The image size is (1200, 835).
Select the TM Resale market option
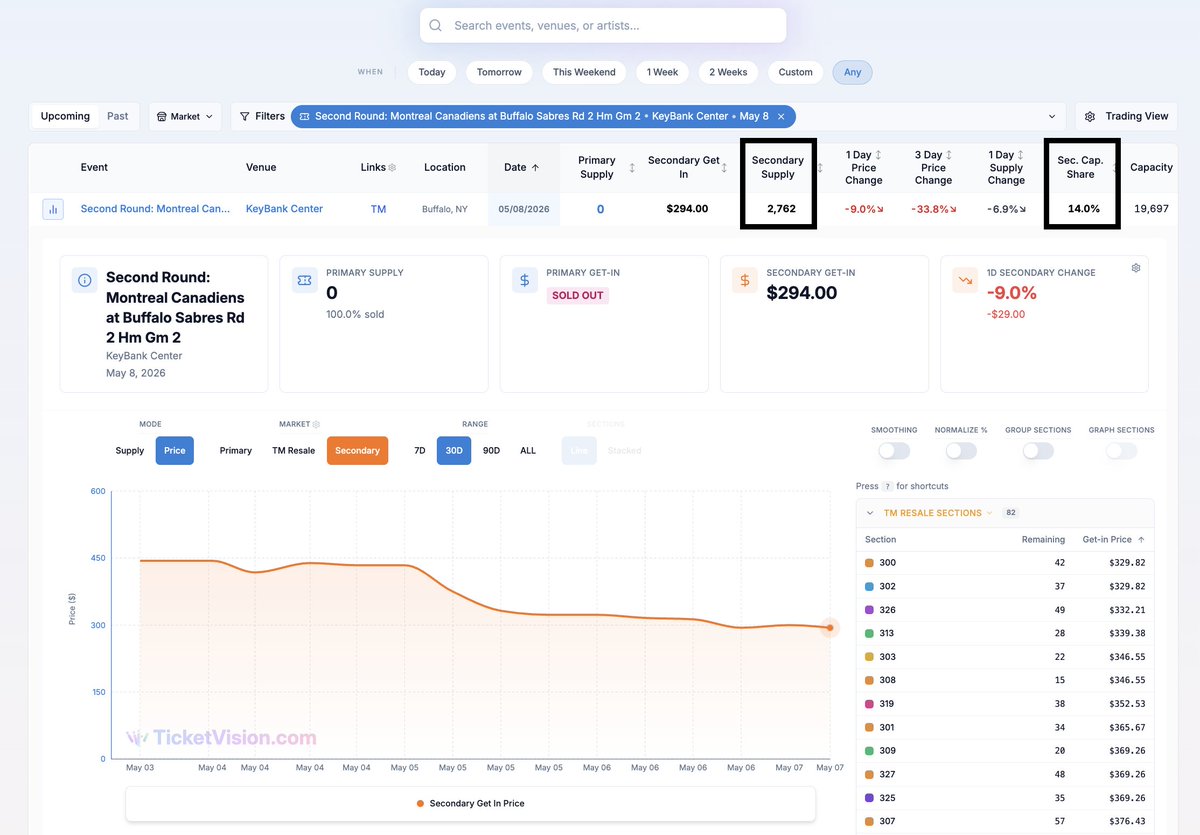(294, 451)
